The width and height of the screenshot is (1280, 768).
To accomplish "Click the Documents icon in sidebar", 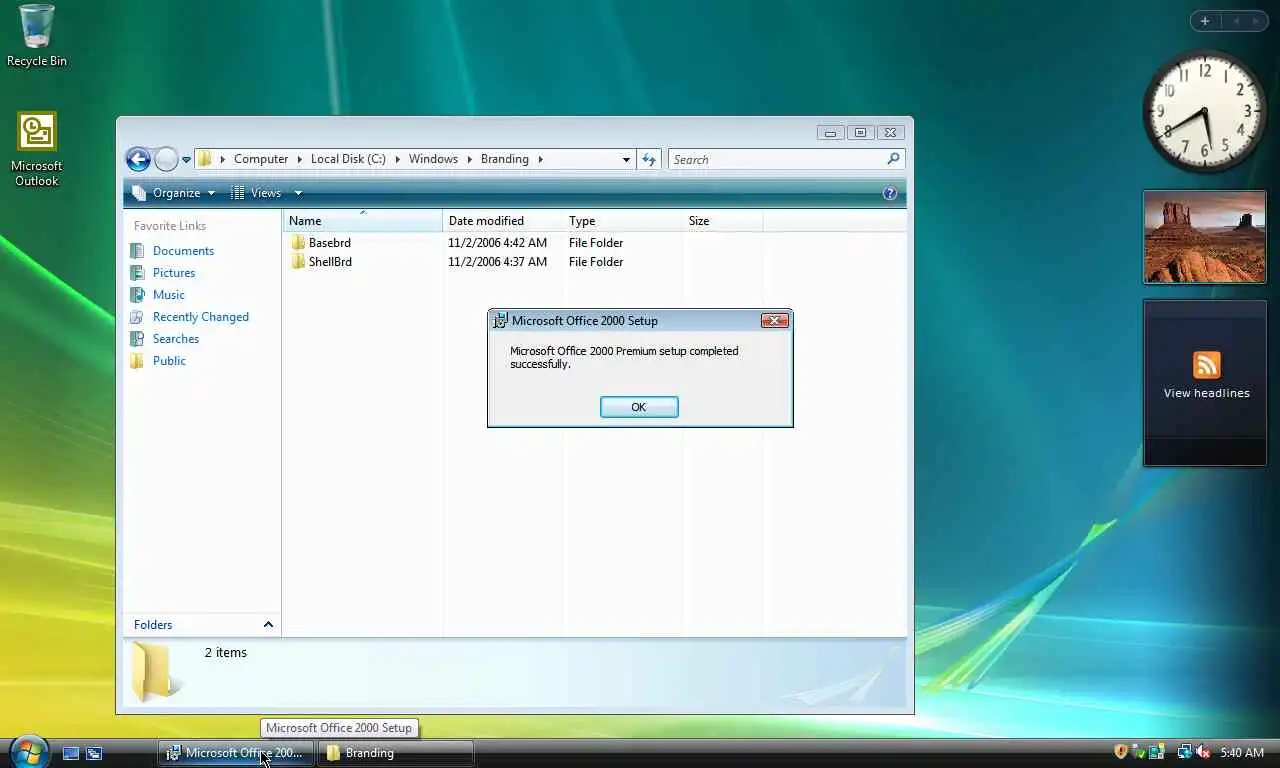I will tap(138, 251).
